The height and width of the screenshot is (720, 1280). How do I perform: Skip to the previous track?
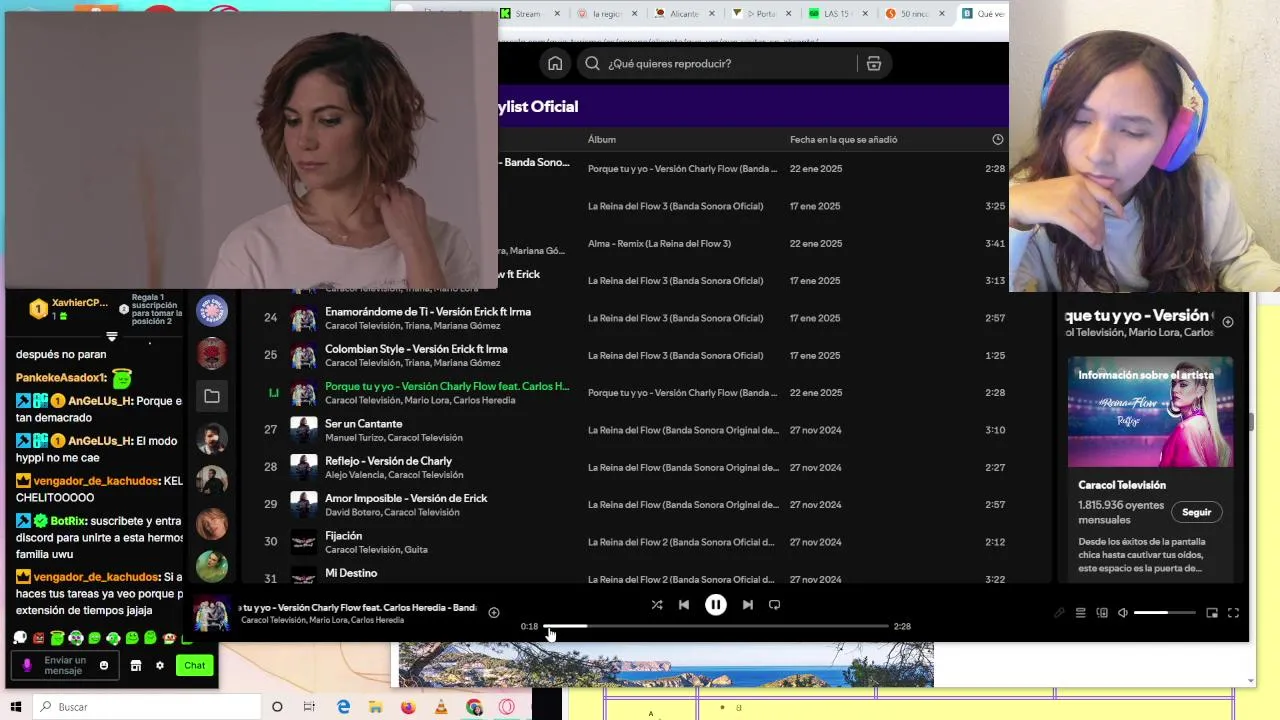[x=684, y=605]
